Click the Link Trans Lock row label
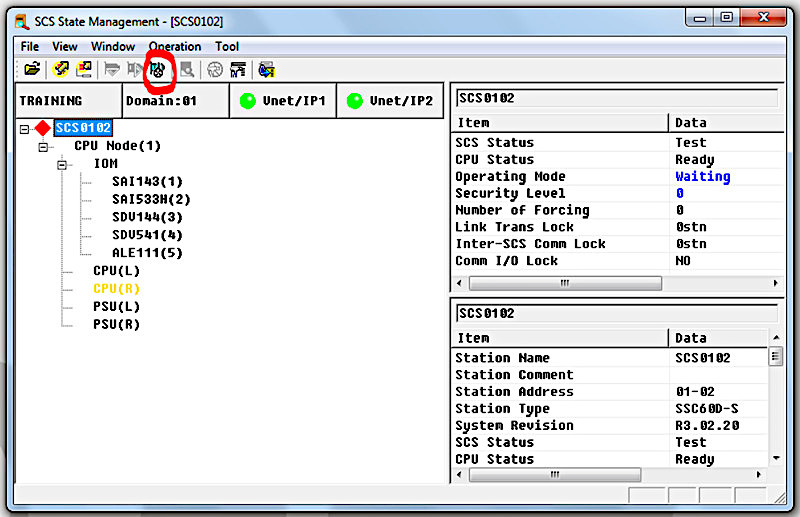 coord(514,227)
